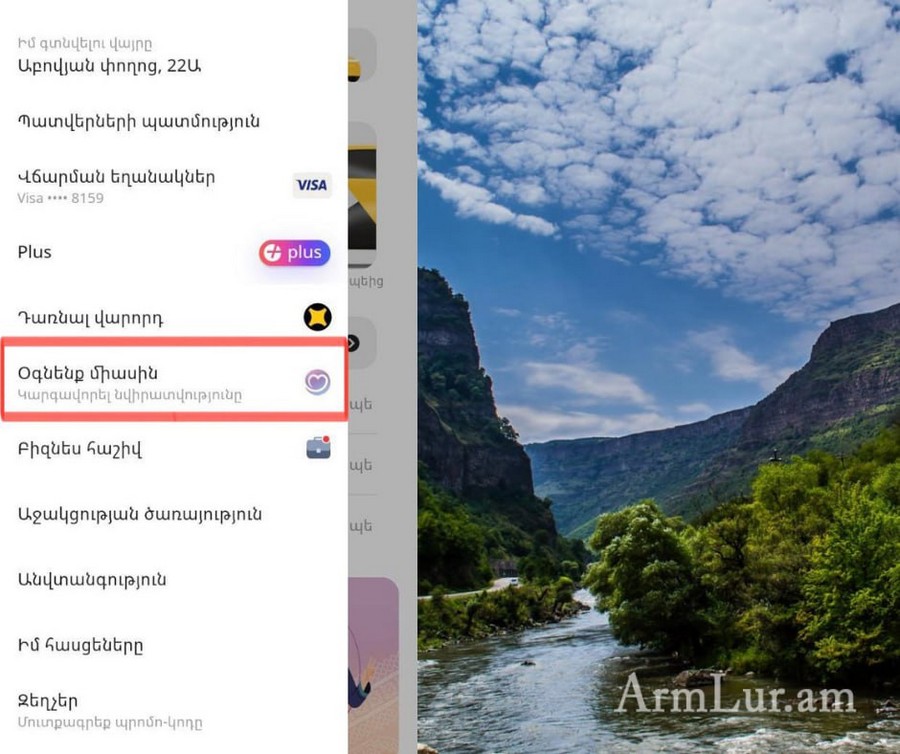Tap the yellow-black driver icon beside Դառնալ վարորդ
Screen dimensions: 900x754
pyautogui.click(x=317, y=317)
